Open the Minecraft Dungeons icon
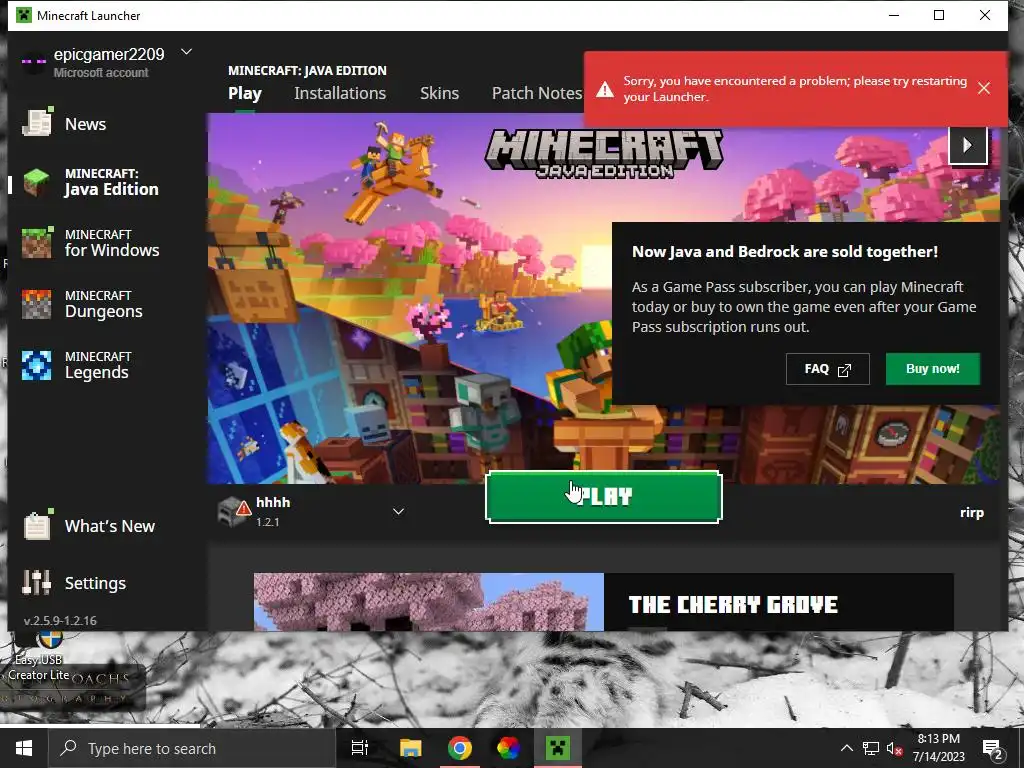Viewport: 1024px width, 768px height. pos(37,304)
